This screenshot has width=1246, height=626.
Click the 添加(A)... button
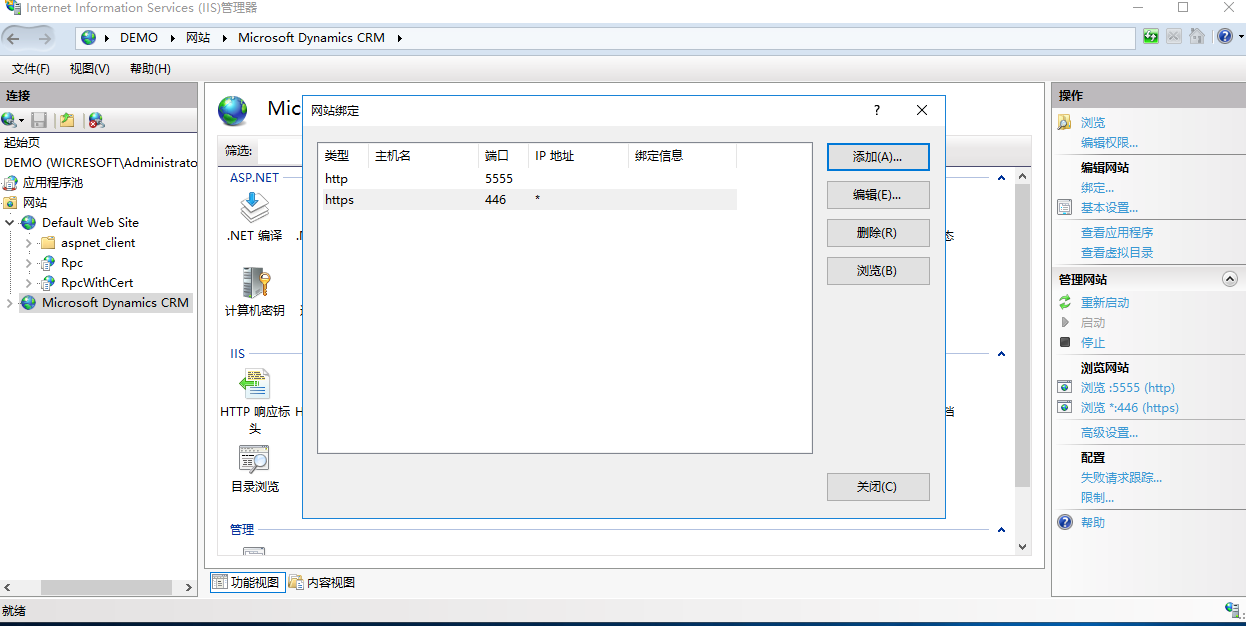[x=878, y=157]
